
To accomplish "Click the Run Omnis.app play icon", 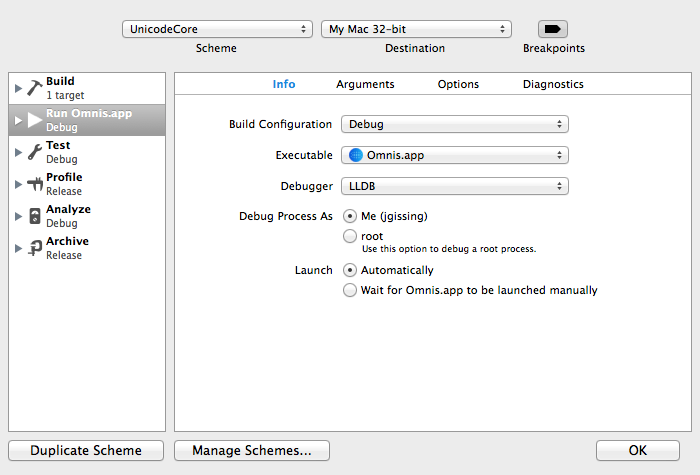I will 34,120.
